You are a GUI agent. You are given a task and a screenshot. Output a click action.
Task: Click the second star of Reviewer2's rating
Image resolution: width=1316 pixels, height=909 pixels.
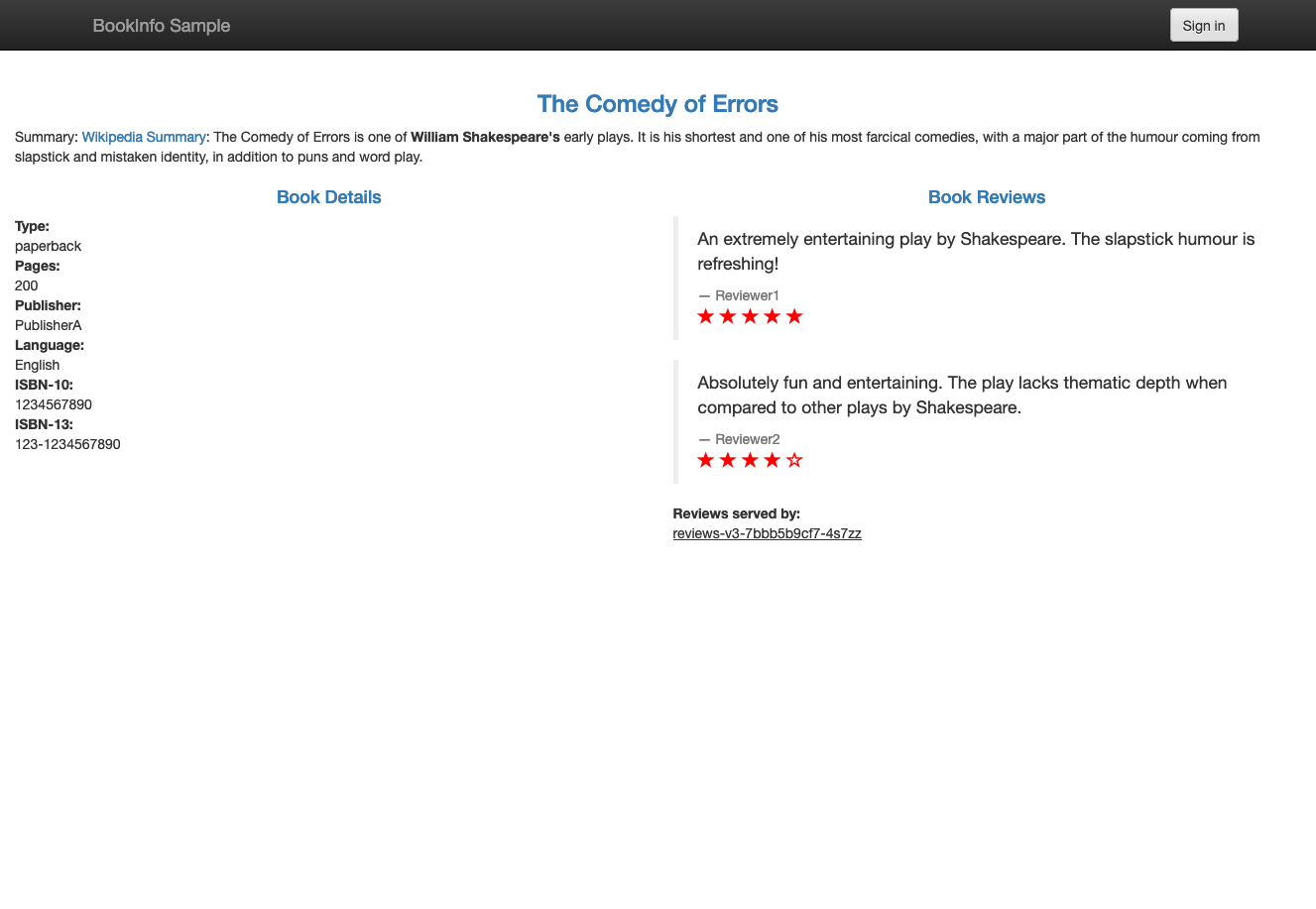[728, 460]
